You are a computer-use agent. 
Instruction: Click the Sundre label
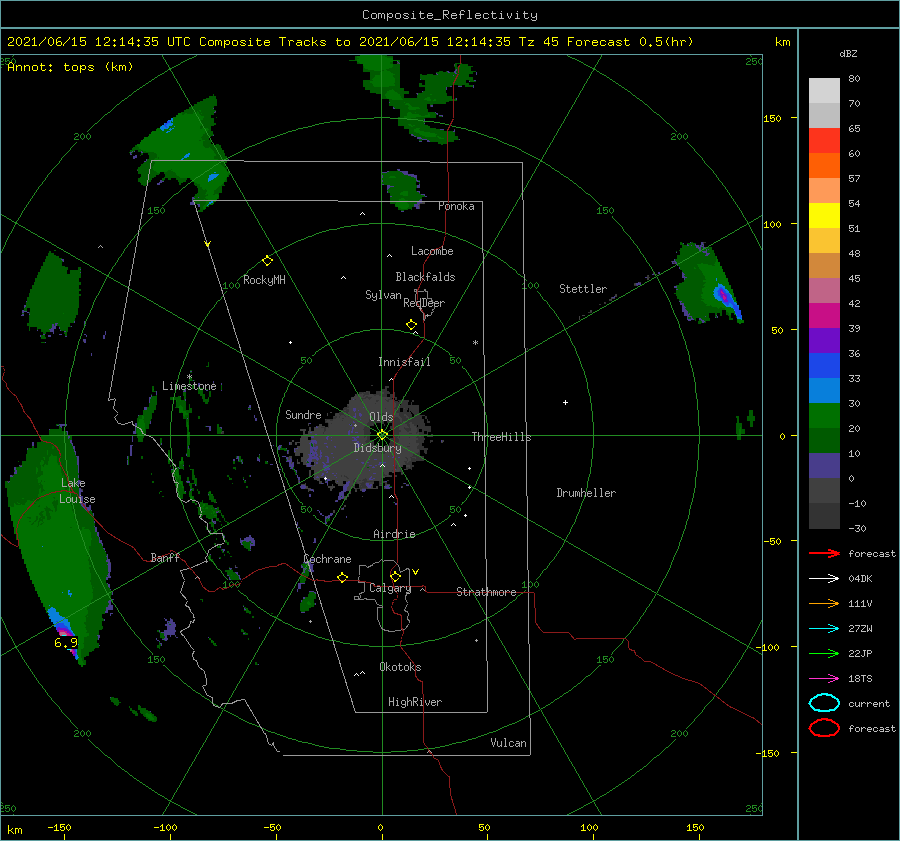click(303, 415)
